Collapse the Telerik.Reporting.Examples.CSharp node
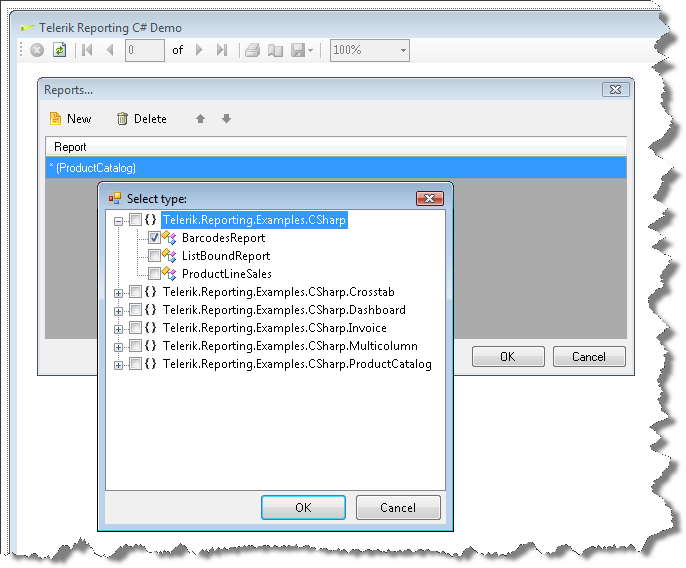The image size is (686, 568). [x=118, y=221]
